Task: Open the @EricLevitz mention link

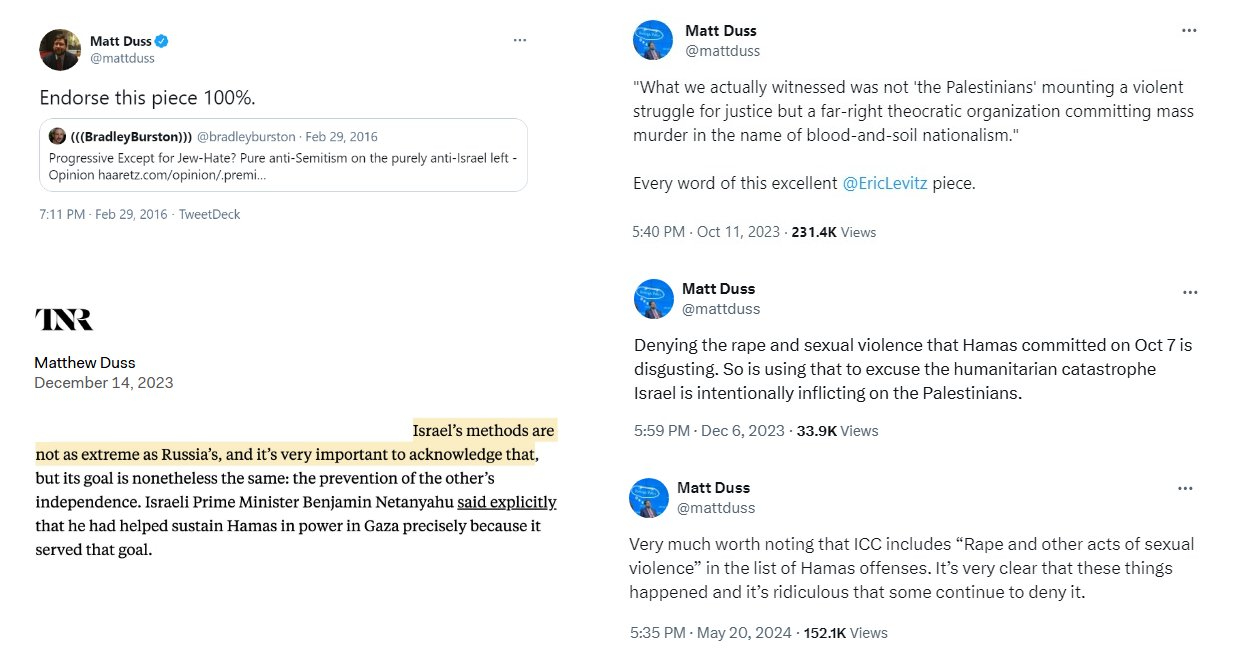Action: pos(885,183)
